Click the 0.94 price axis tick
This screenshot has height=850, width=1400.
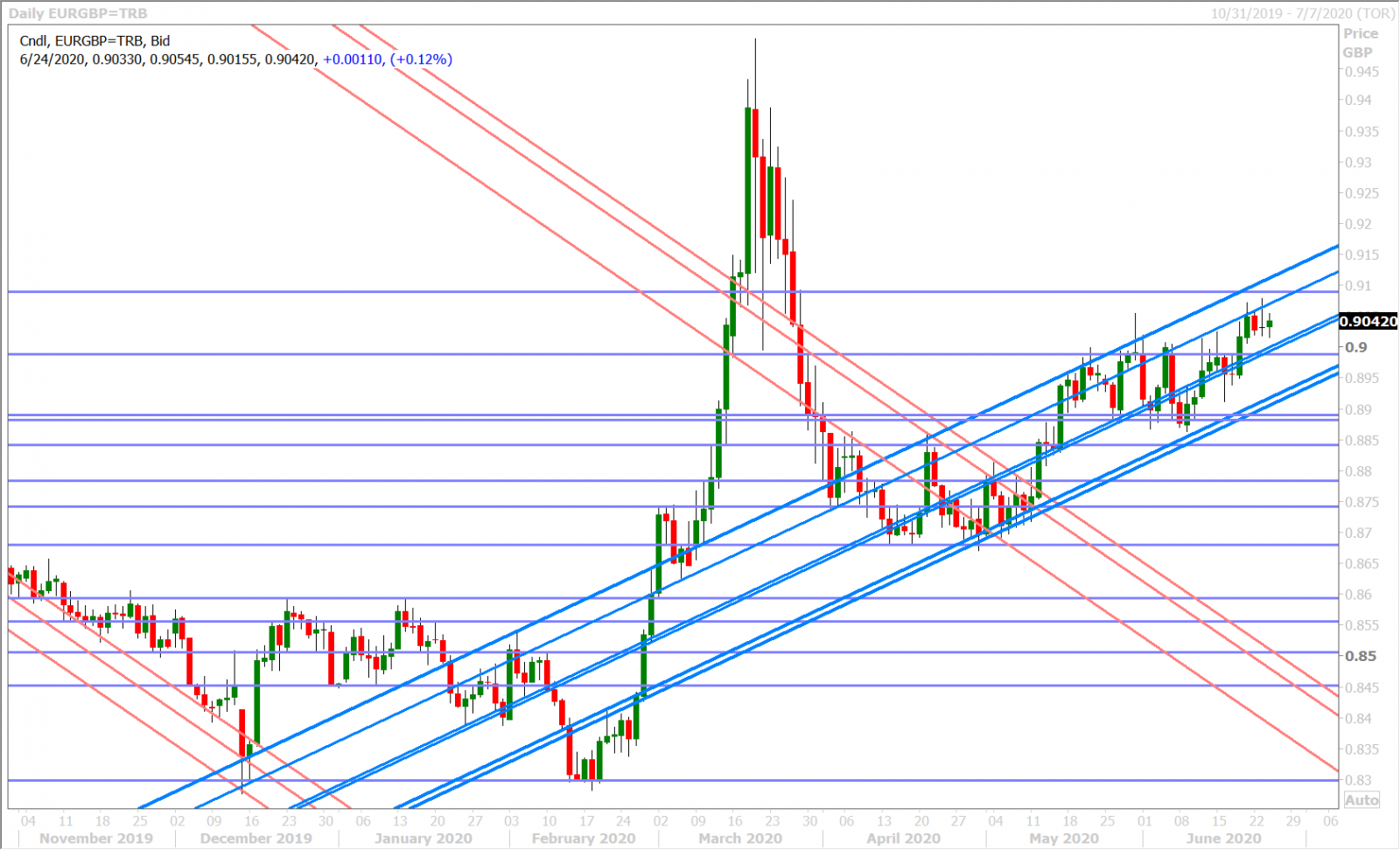click(1358, 101)
